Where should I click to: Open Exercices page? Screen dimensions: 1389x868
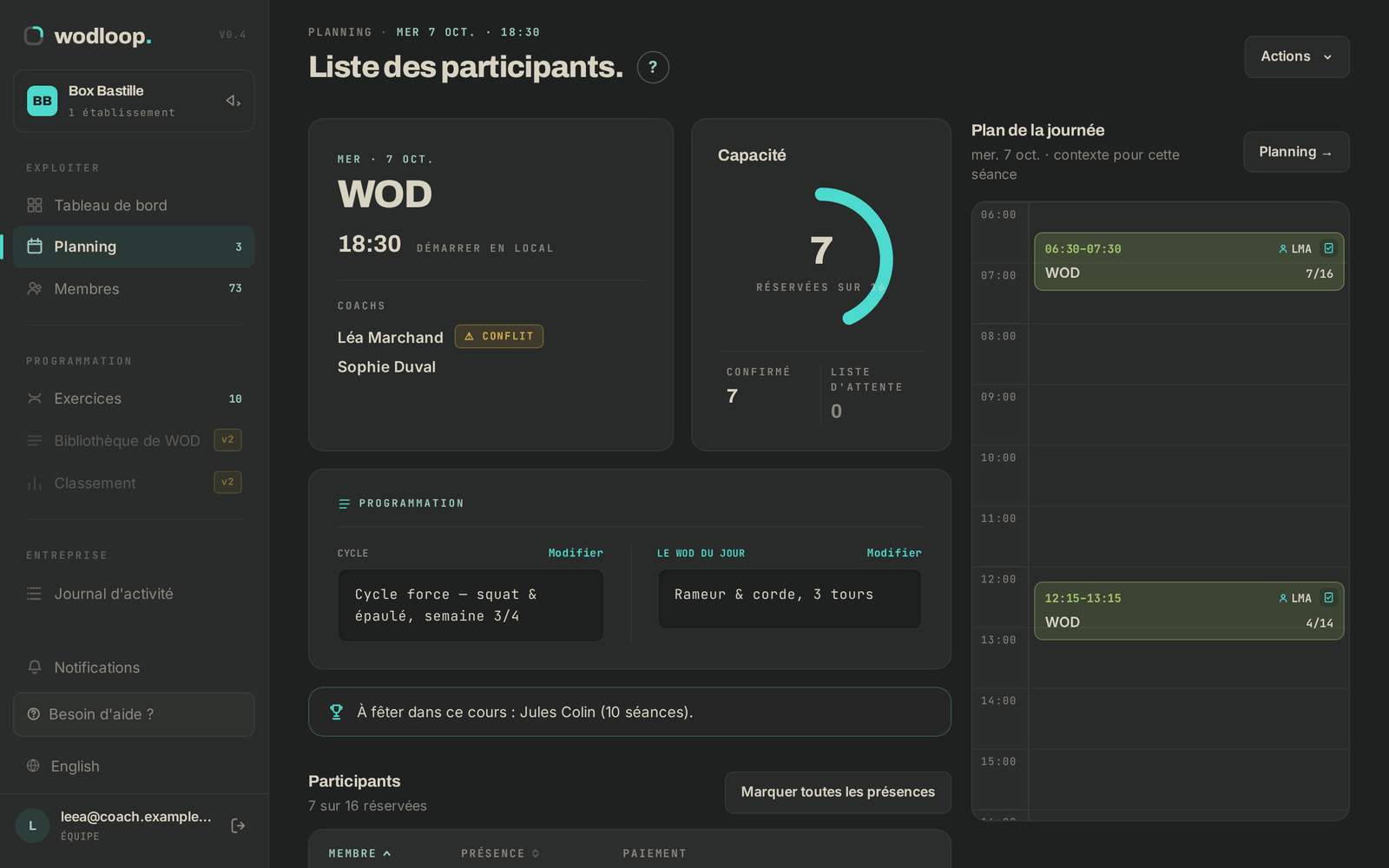tap(134, 398)
